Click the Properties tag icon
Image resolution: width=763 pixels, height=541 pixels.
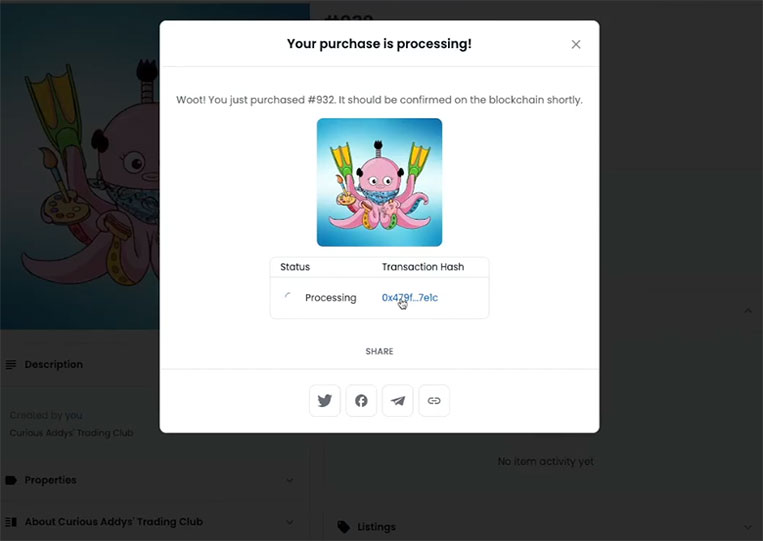(11, 480)
